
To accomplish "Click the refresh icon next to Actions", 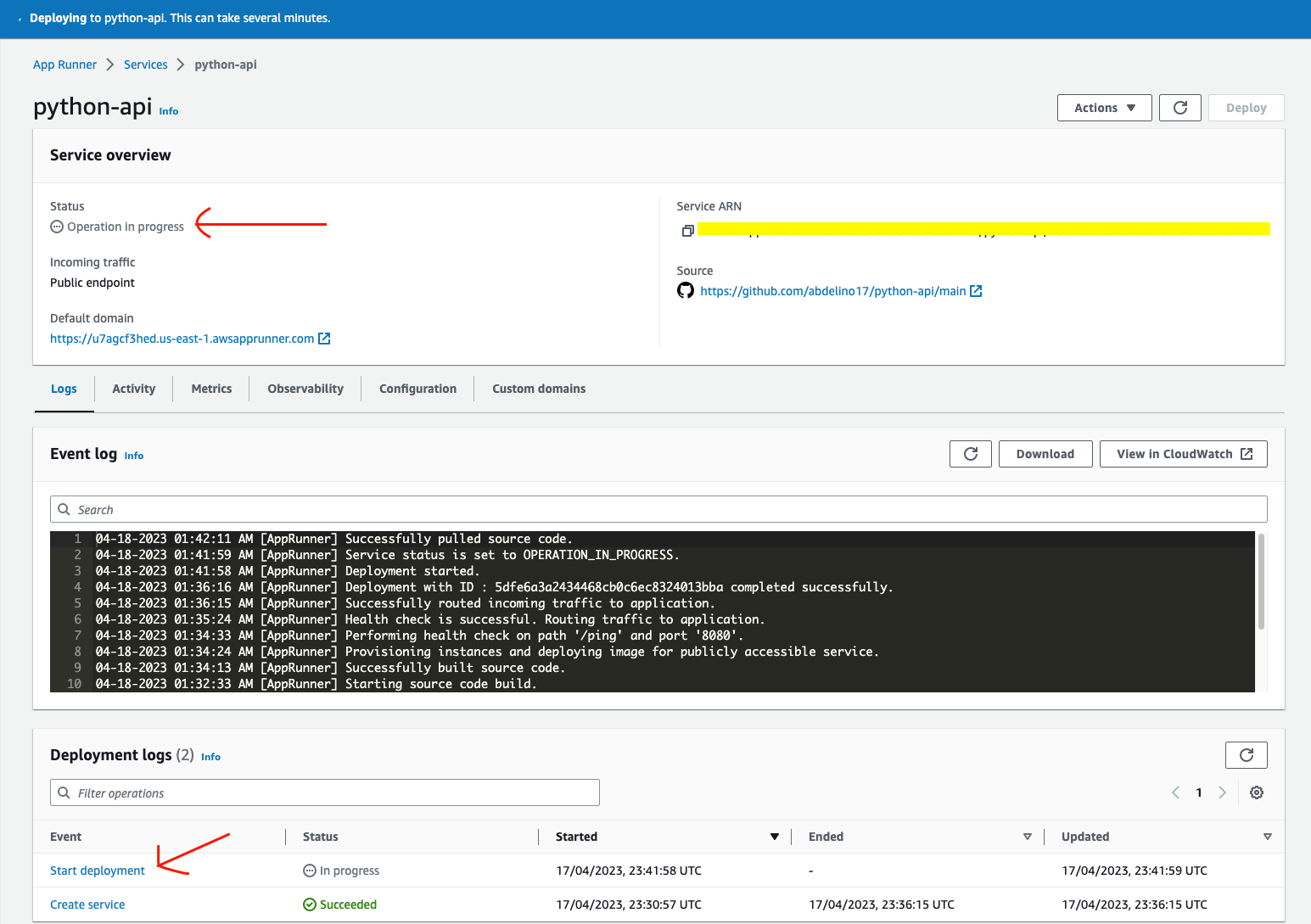I will pyautogui.click(x=1179, y=108).
